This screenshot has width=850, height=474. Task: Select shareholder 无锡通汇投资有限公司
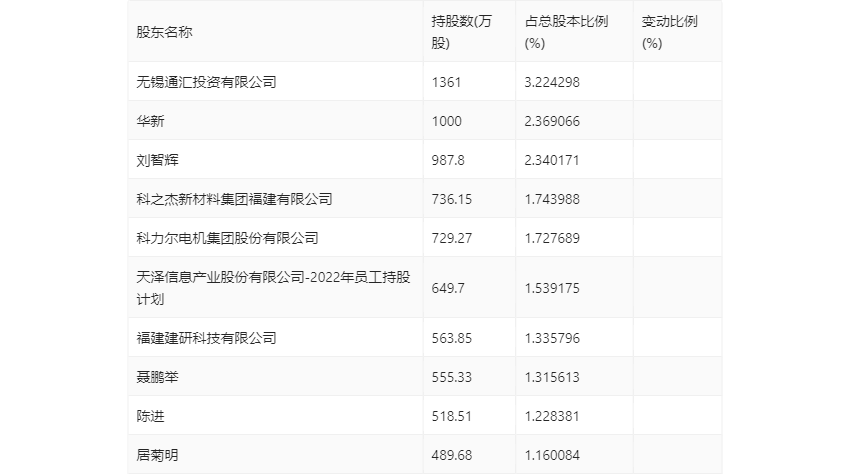coord(207,82)
